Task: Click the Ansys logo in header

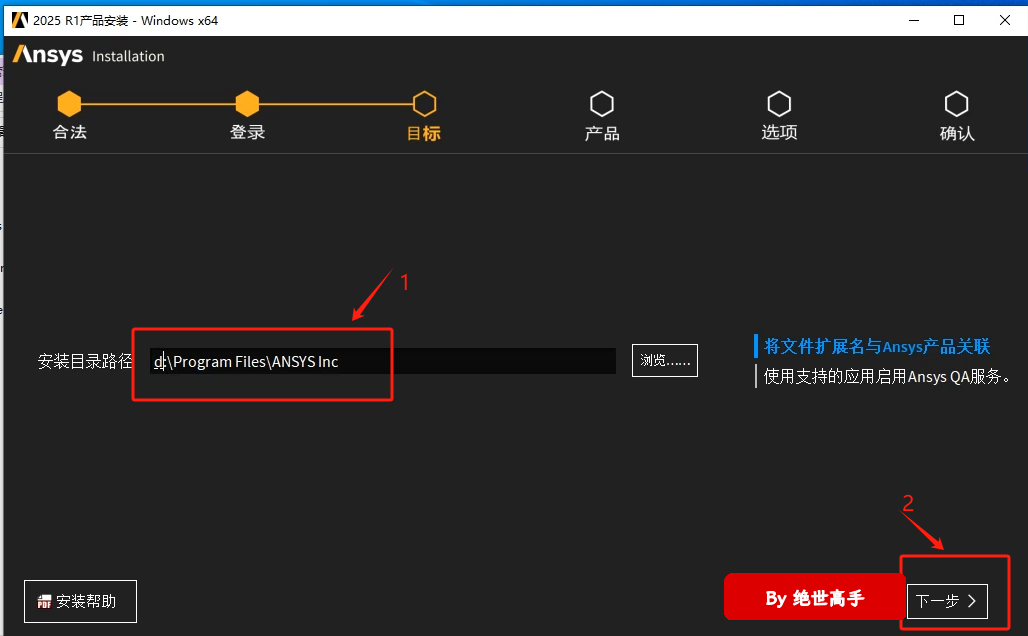Action: tap(48, 55)
